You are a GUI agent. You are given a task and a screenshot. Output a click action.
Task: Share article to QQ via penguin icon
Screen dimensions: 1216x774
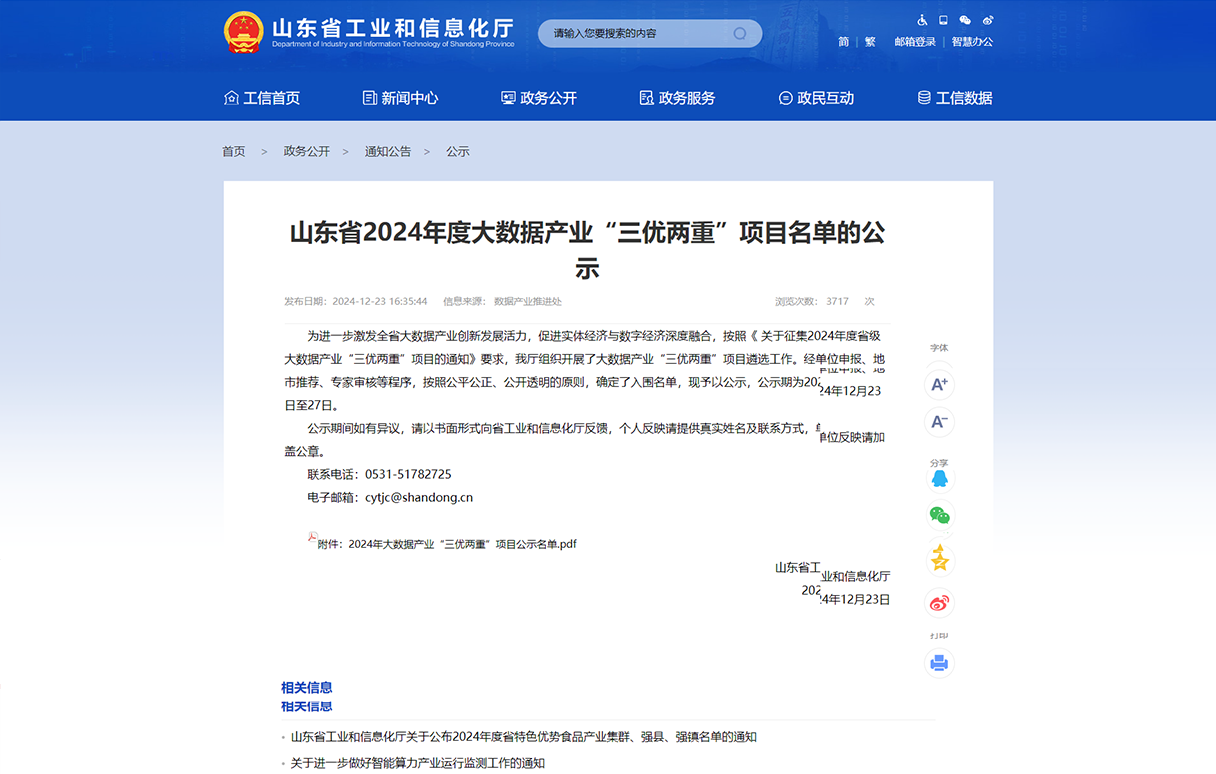tap(939, 480)
